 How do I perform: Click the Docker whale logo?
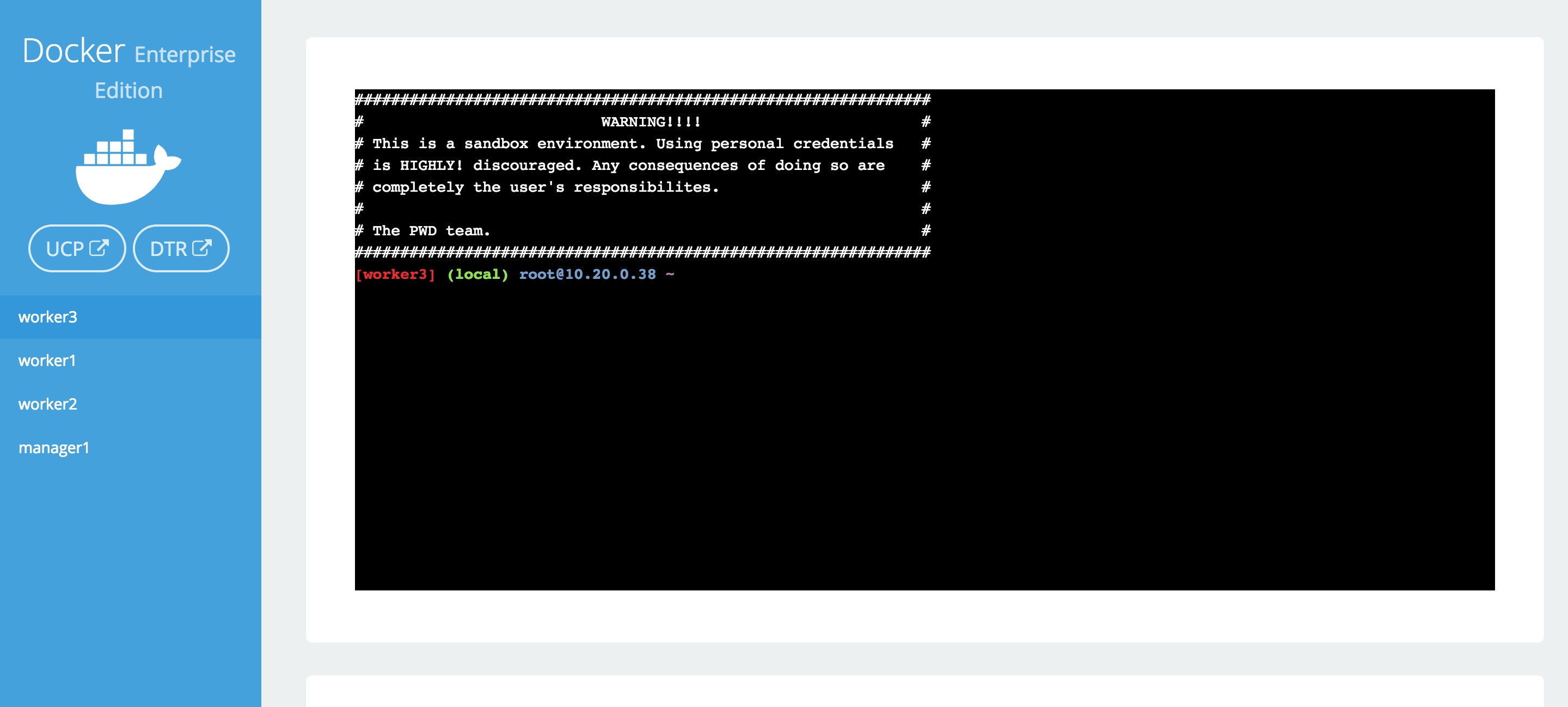pyautogui.click(x=128, y=167)
